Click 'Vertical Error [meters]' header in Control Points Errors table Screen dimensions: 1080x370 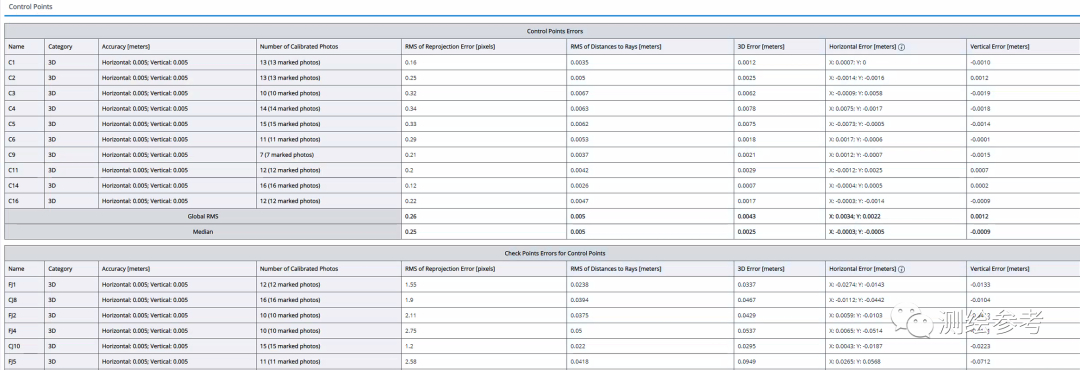coord(999,47)
